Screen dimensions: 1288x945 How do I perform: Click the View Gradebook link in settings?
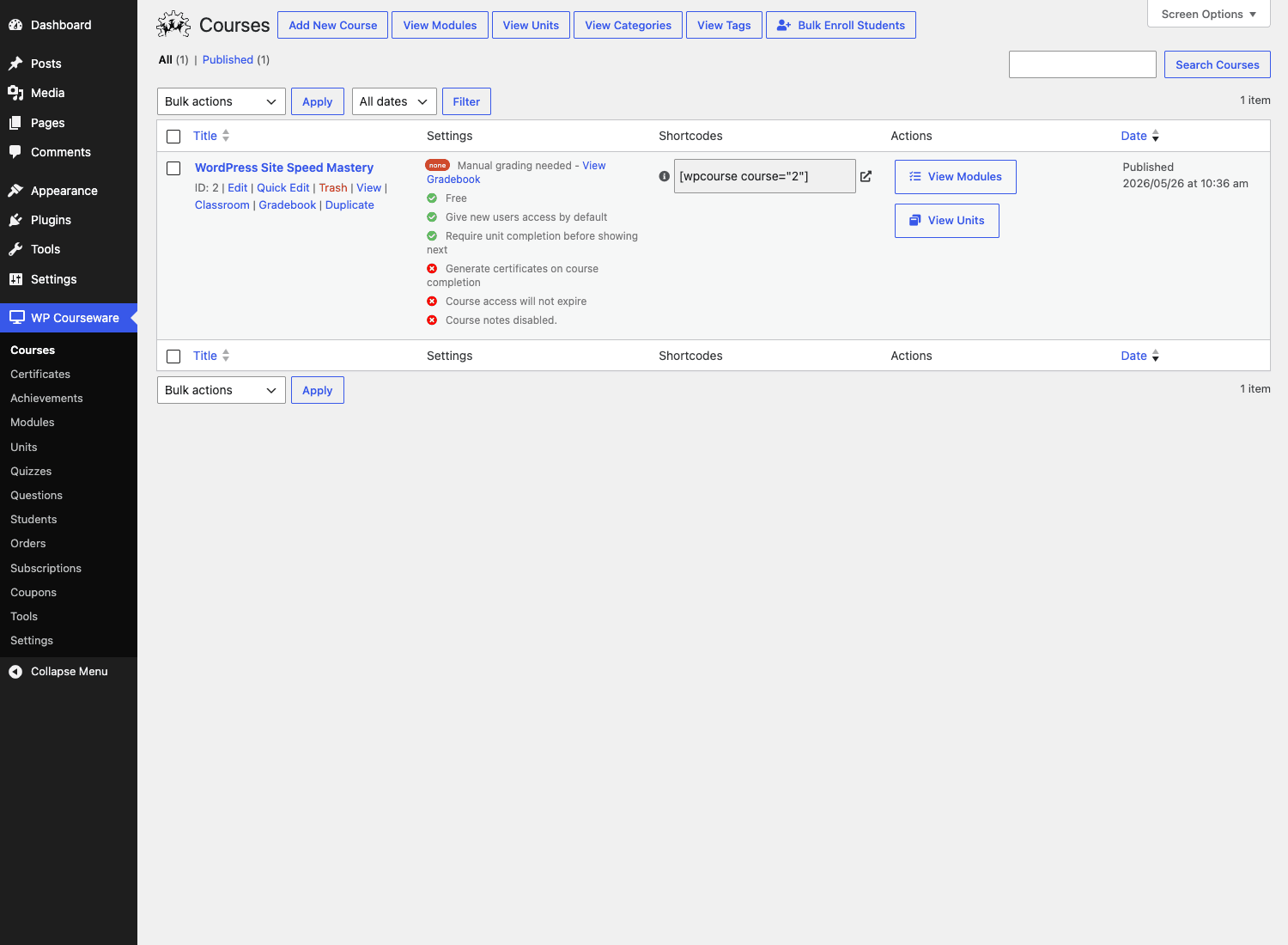[x=516, y=173]
